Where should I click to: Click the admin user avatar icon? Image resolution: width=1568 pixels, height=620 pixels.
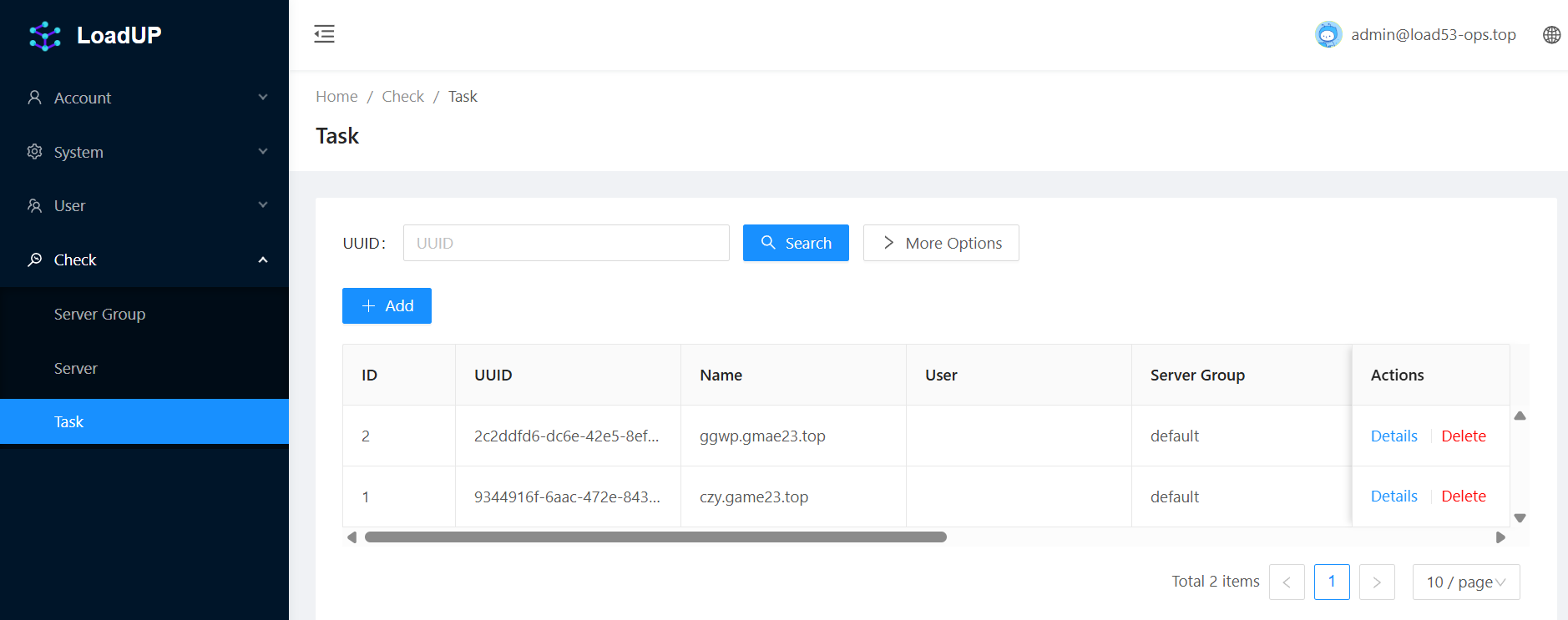[x=1328, y=35]
